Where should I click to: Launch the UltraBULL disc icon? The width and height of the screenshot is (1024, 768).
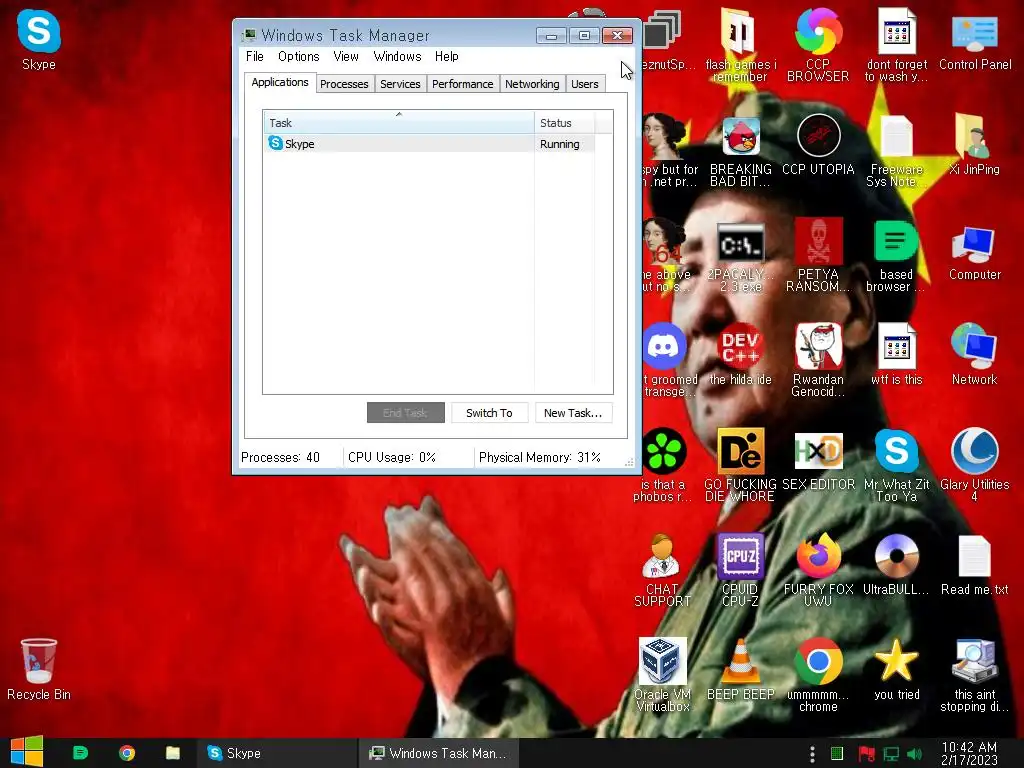coord(896,566)
